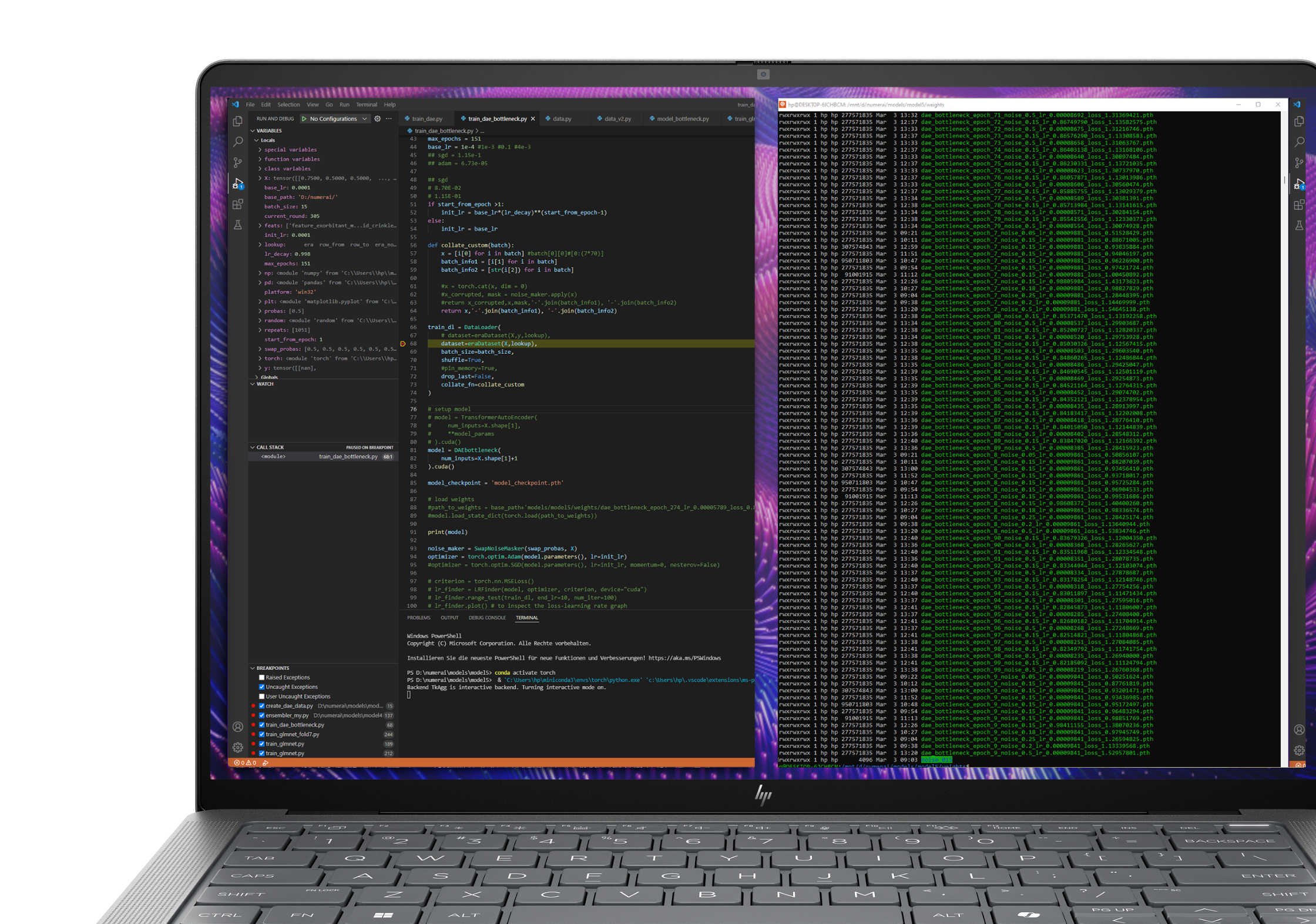This screenshot has height=924, width=1316.
Task: Select the Testing flask icon
Action: coord(238,225)
